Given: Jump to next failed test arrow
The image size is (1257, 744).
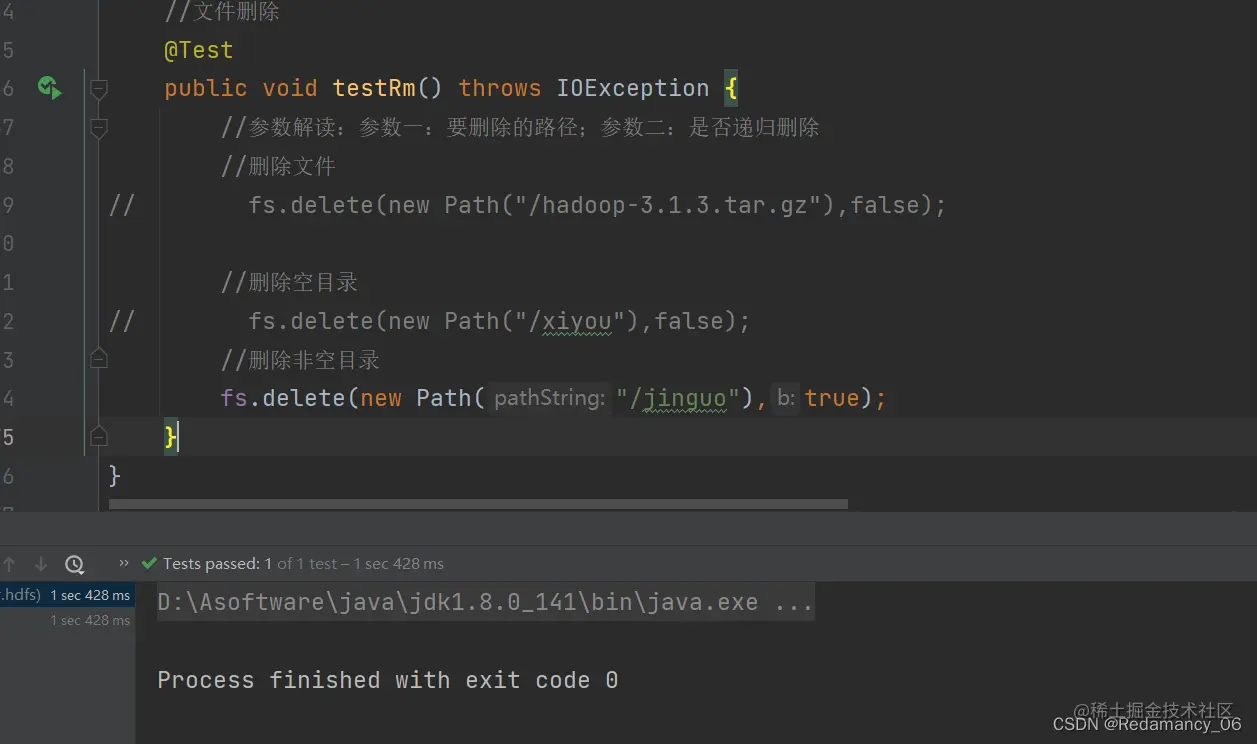Looking at the screenshot, I should (41, 564).
